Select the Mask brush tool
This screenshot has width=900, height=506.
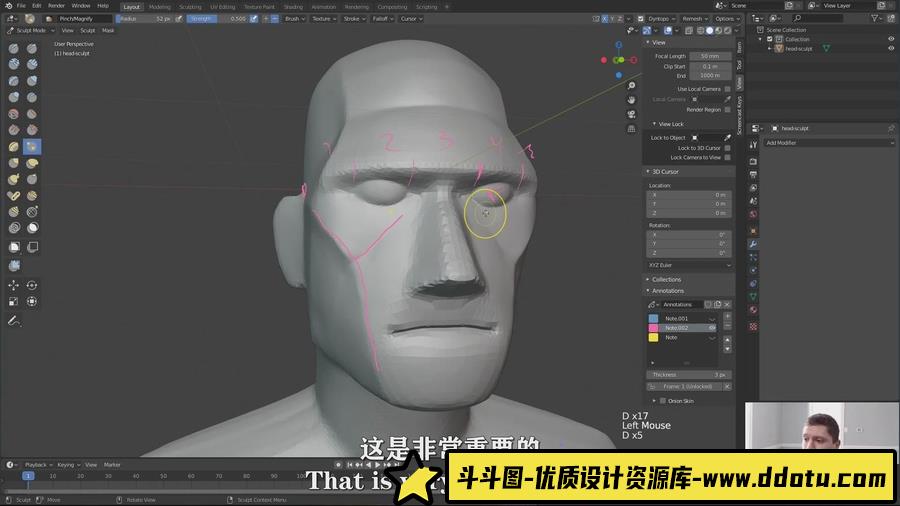coord(32,228)
